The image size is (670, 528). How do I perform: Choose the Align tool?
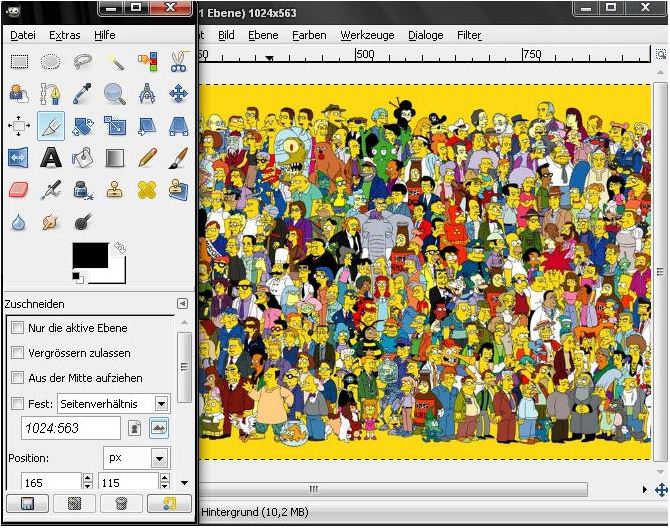click(x=19, y=126)
